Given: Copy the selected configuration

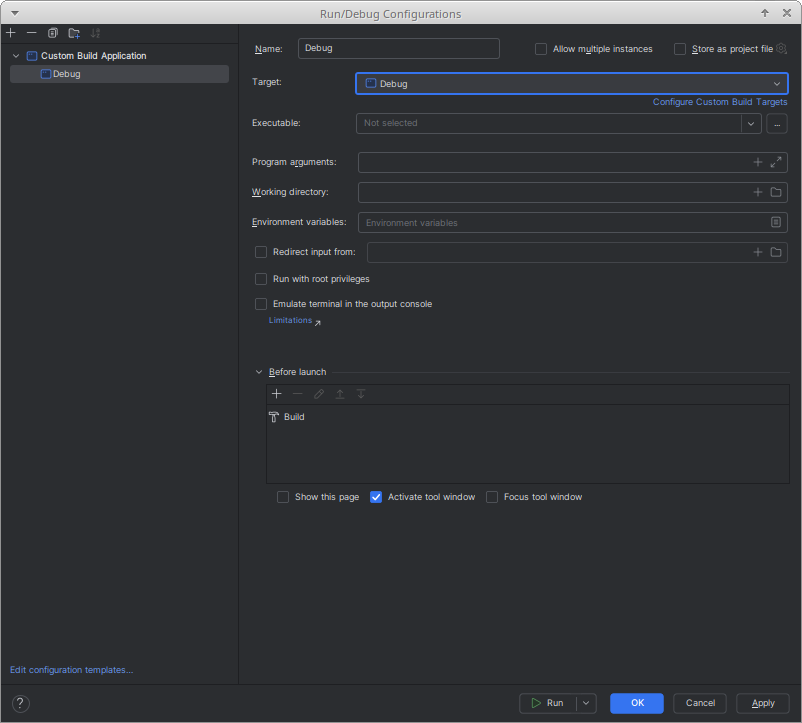Looking at the screenshot, I should pos(53,33).
